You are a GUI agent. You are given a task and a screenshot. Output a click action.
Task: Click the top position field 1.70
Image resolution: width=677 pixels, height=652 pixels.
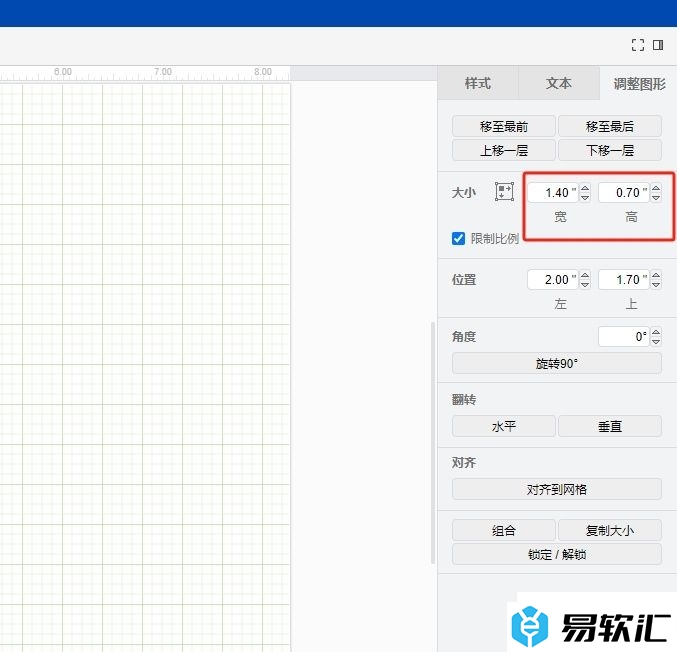[624, 280]
